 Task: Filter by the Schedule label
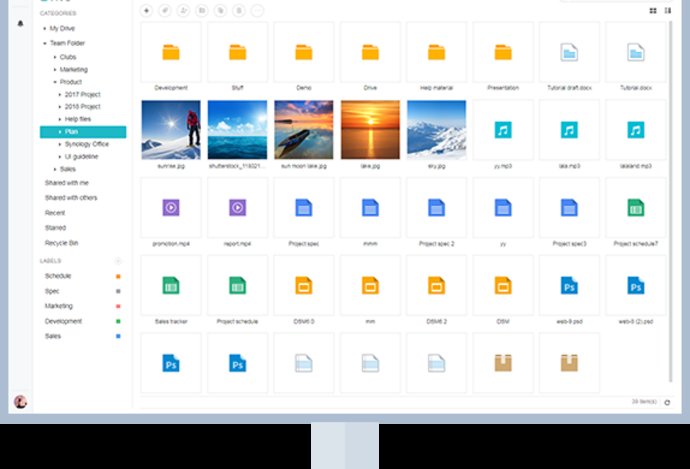58,276
